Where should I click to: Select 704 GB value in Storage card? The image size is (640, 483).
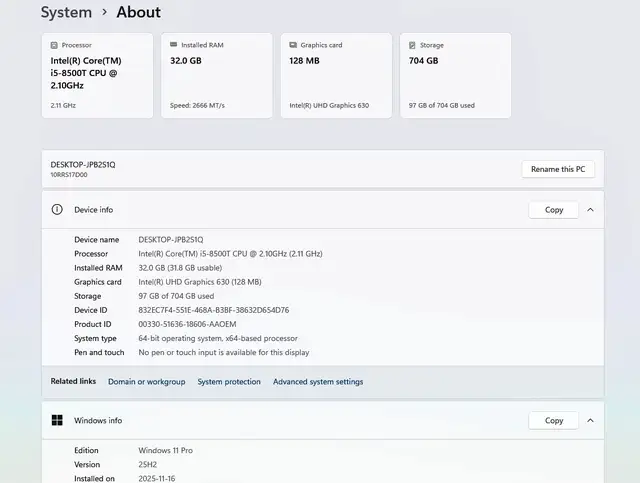(424, 61)
